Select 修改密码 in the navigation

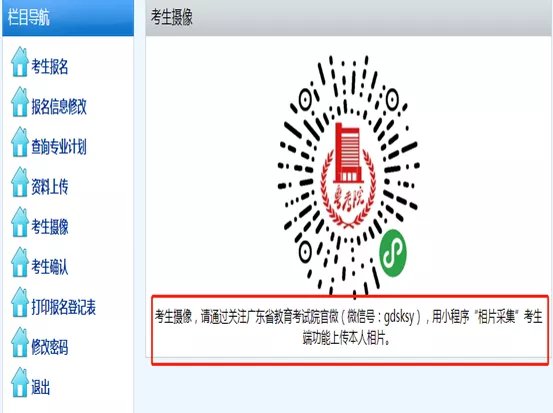coord(50,347)
